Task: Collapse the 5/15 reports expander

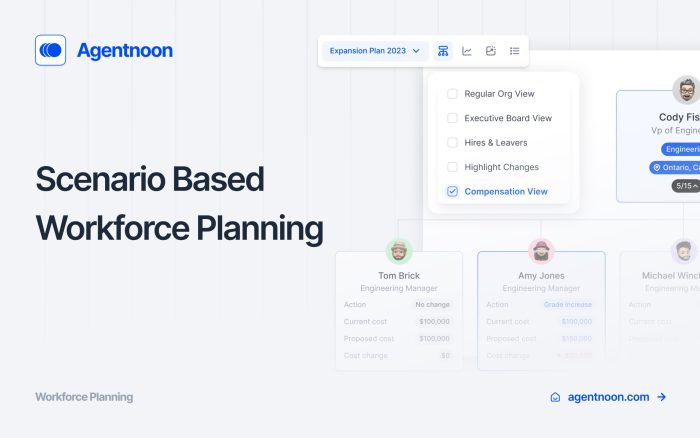Action: point(686,186)
